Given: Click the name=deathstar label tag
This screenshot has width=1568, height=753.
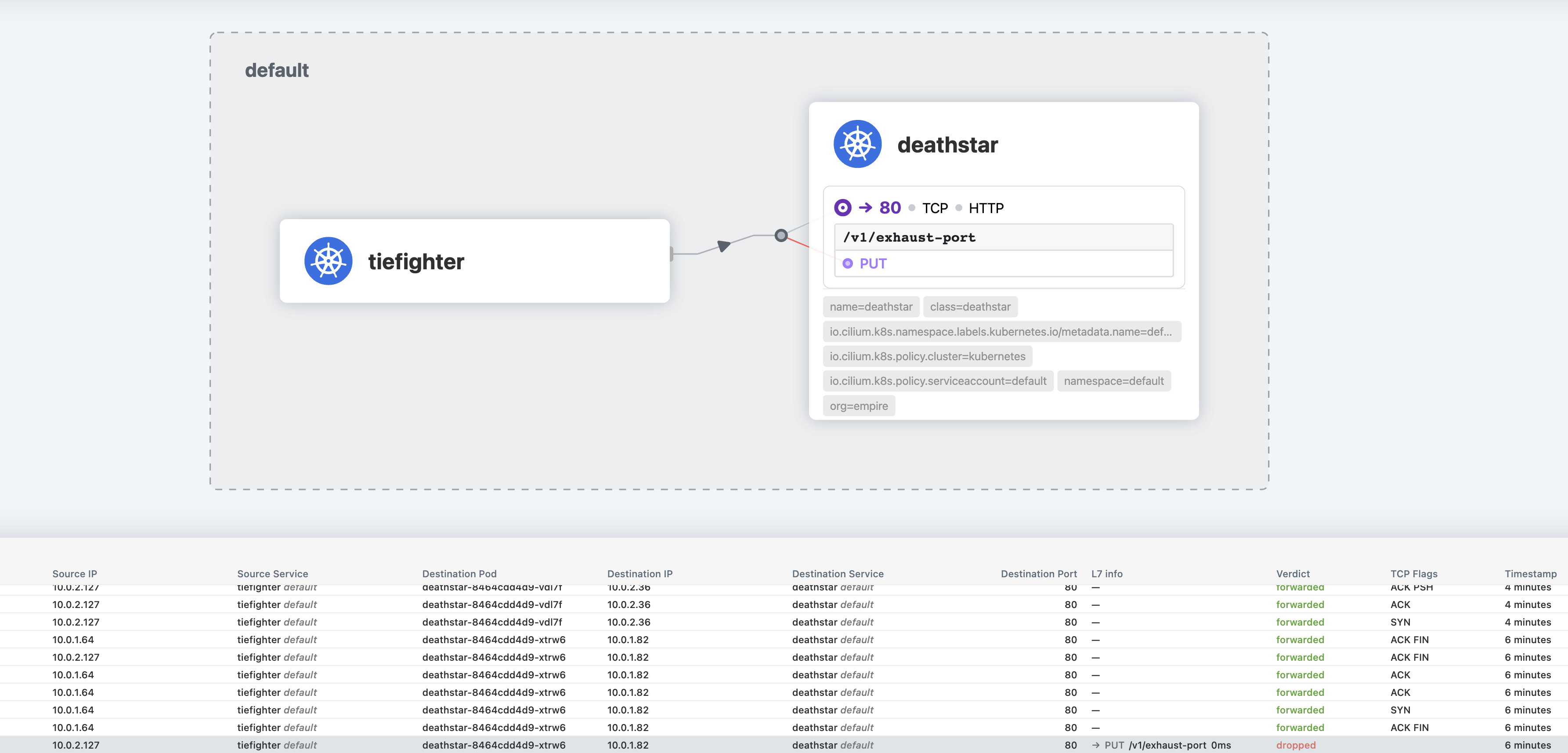Looking at the screenshot, I should pyautogui.click(x=871, y=307).
